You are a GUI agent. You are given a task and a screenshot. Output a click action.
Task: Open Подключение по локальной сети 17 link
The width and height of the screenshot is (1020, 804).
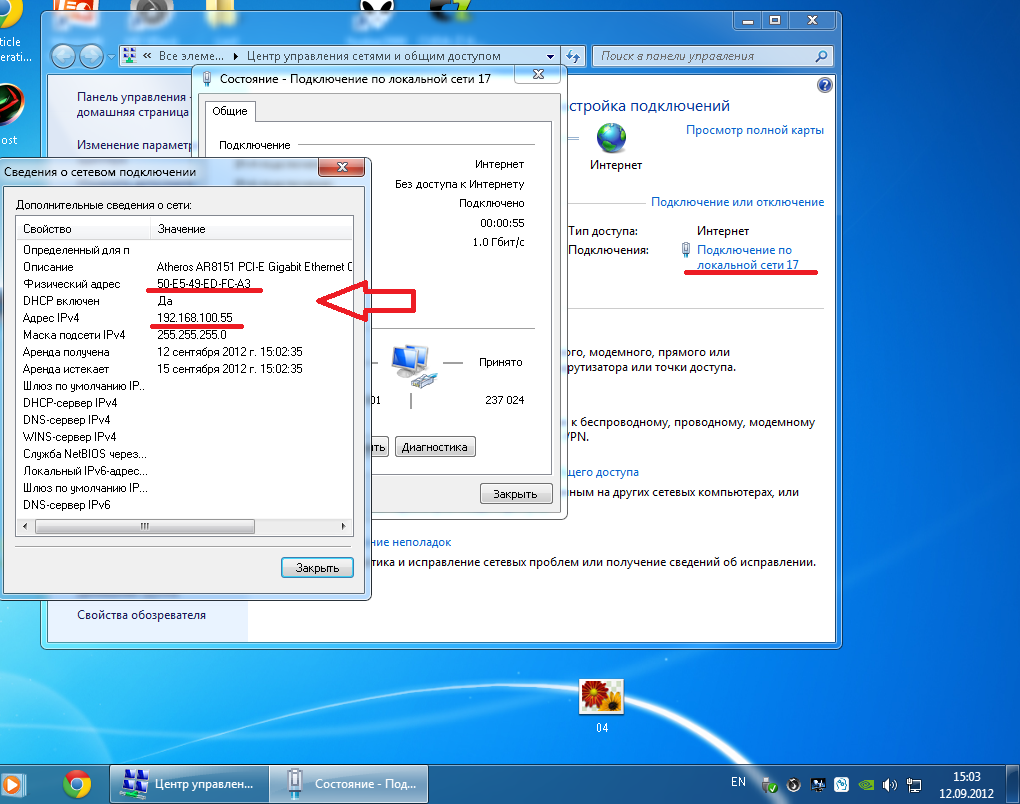(747, 258)
